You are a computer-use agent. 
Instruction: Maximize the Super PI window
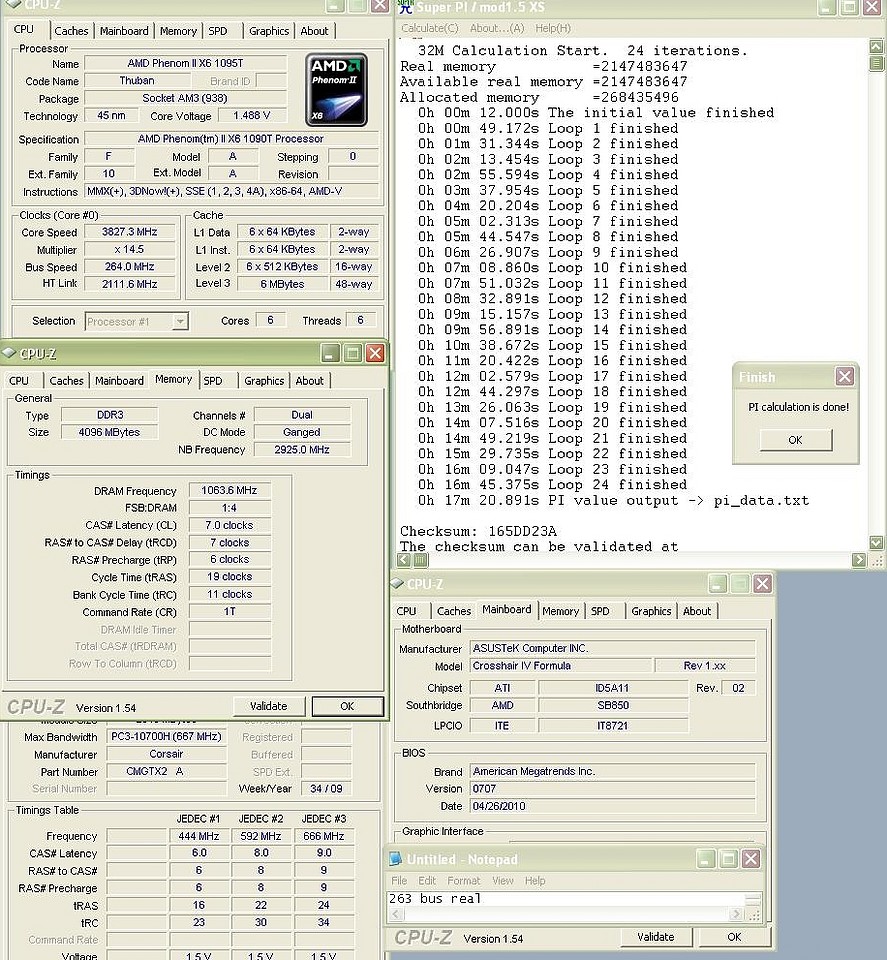click(x=849, y=7)
